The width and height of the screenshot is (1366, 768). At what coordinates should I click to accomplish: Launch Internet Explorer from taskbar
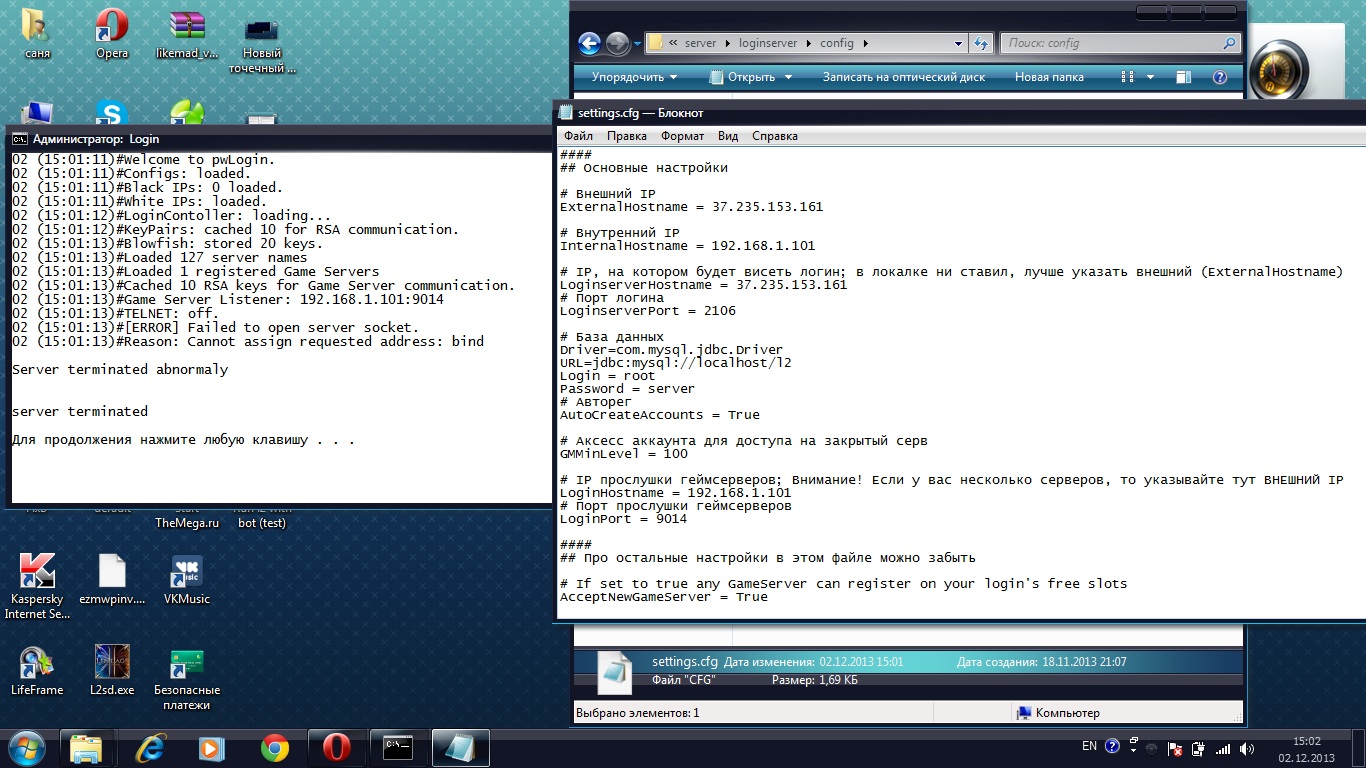[150, 748]
